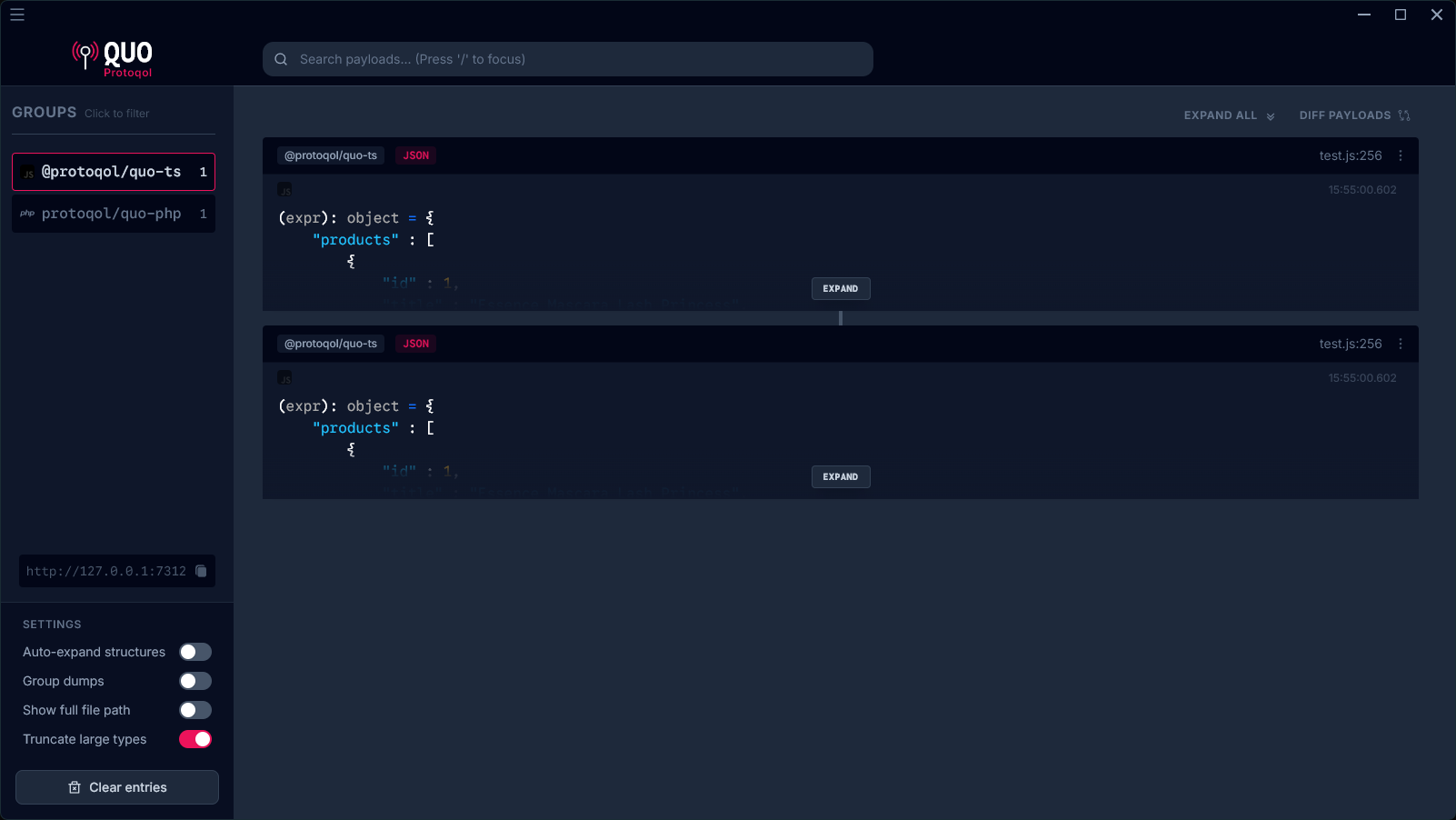Click the first payload's "products" key
Screen dimensions: 1456x820
pyautogui.click(x=355, y=240)
